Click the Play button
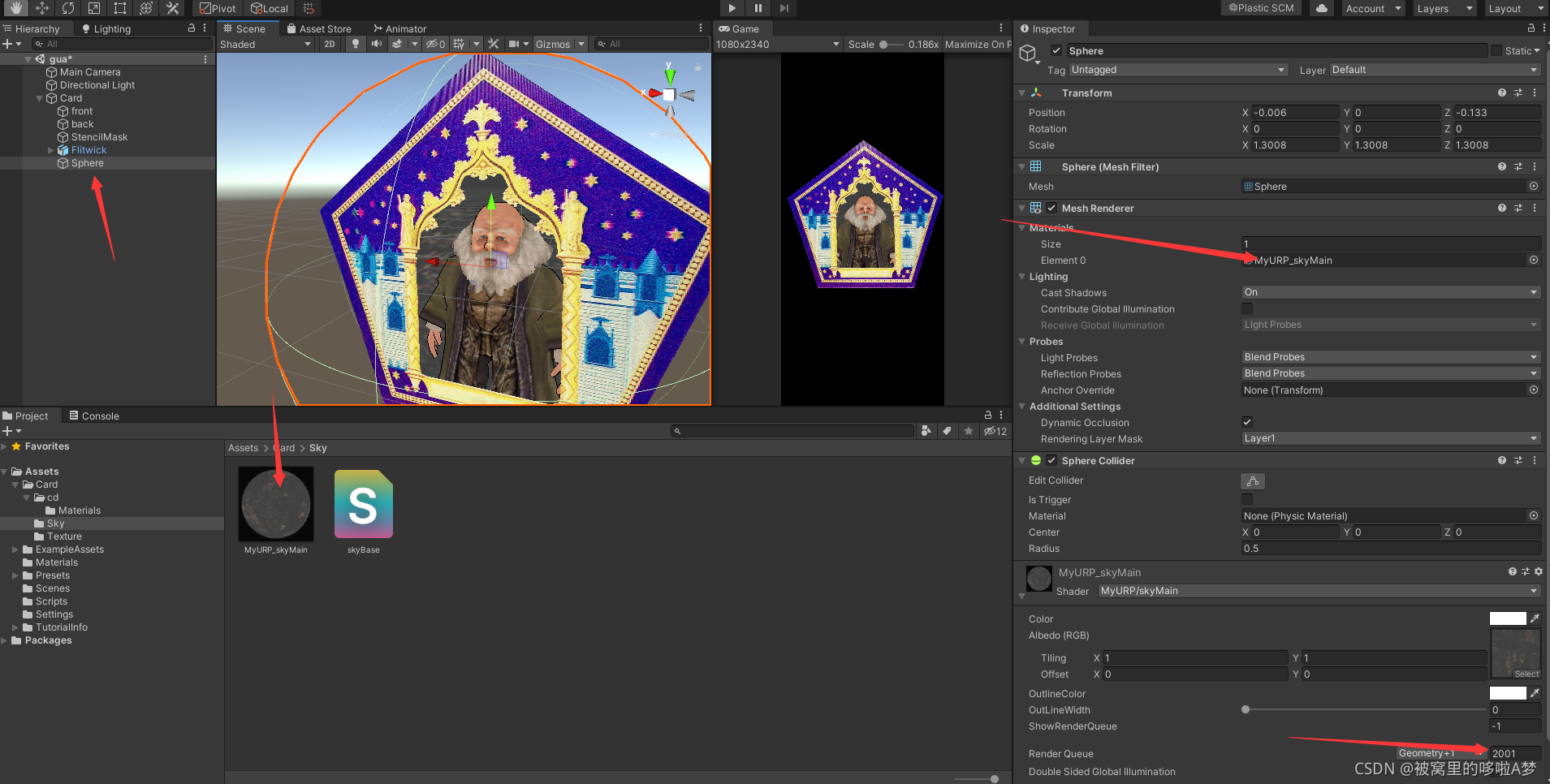Screen dimensions: 1550x784 click(x=732, y=8)
